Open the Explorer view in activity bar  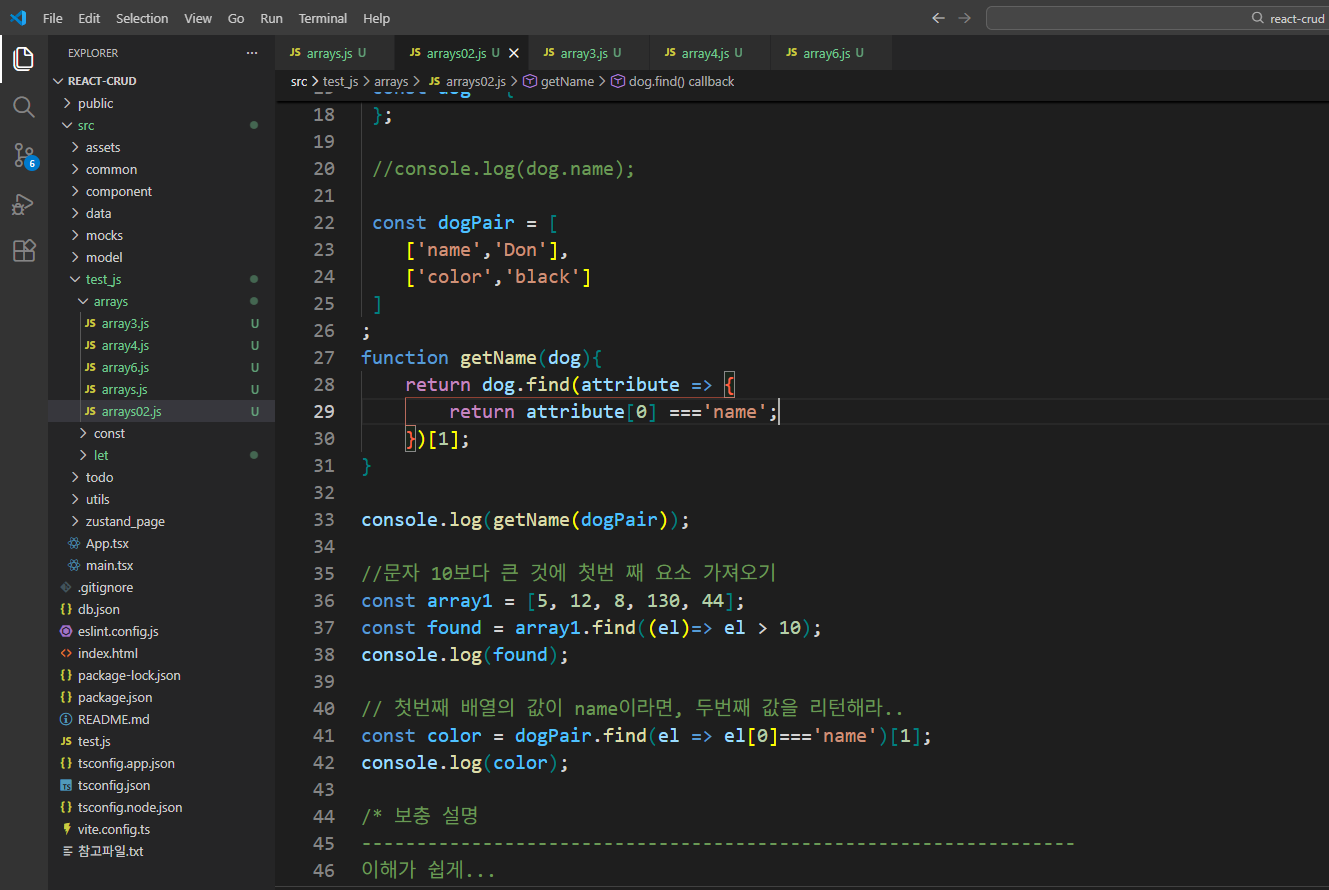coord(24,59)
